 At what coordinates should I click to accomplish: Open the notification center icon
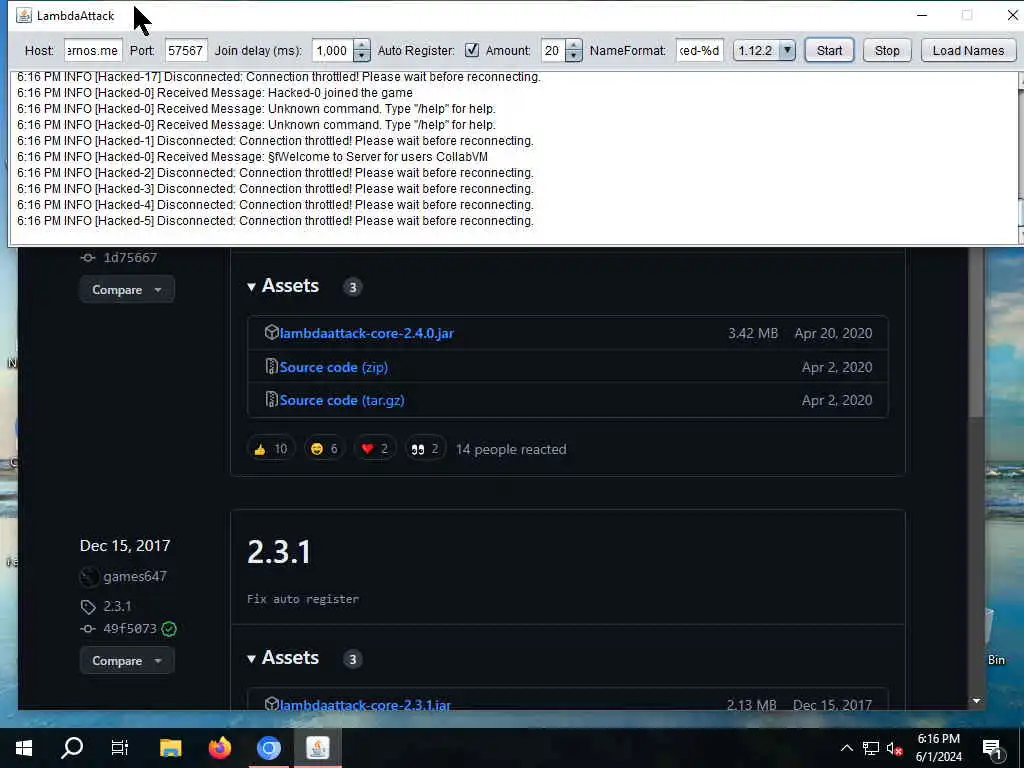pyautogui.click(x=991, y=749)
